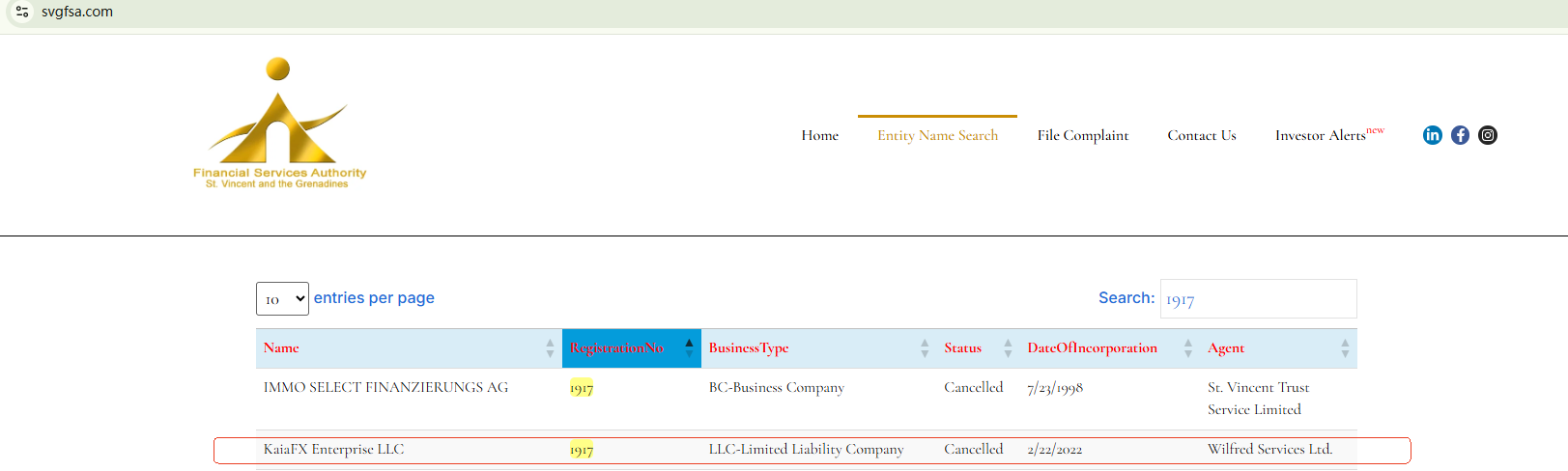
Task: Sort table by Status column
Action: click(x=978, y=348)
